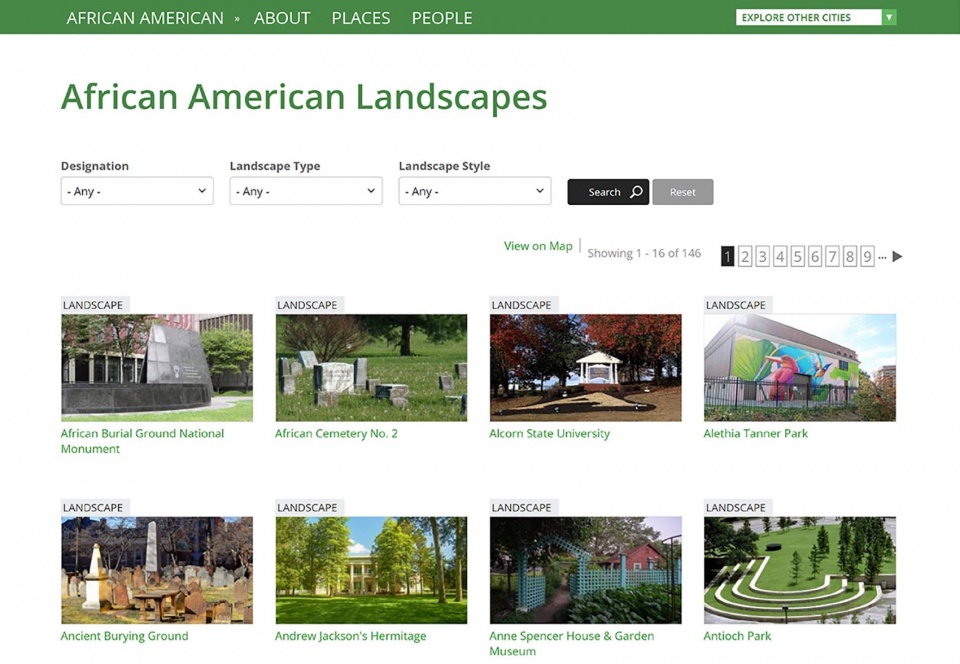Image resolution: width=960 pixels, height=664 pixels.
Task: Click African Cemetery No. 2 gravestone thumbnail
Action: point(371,368)
